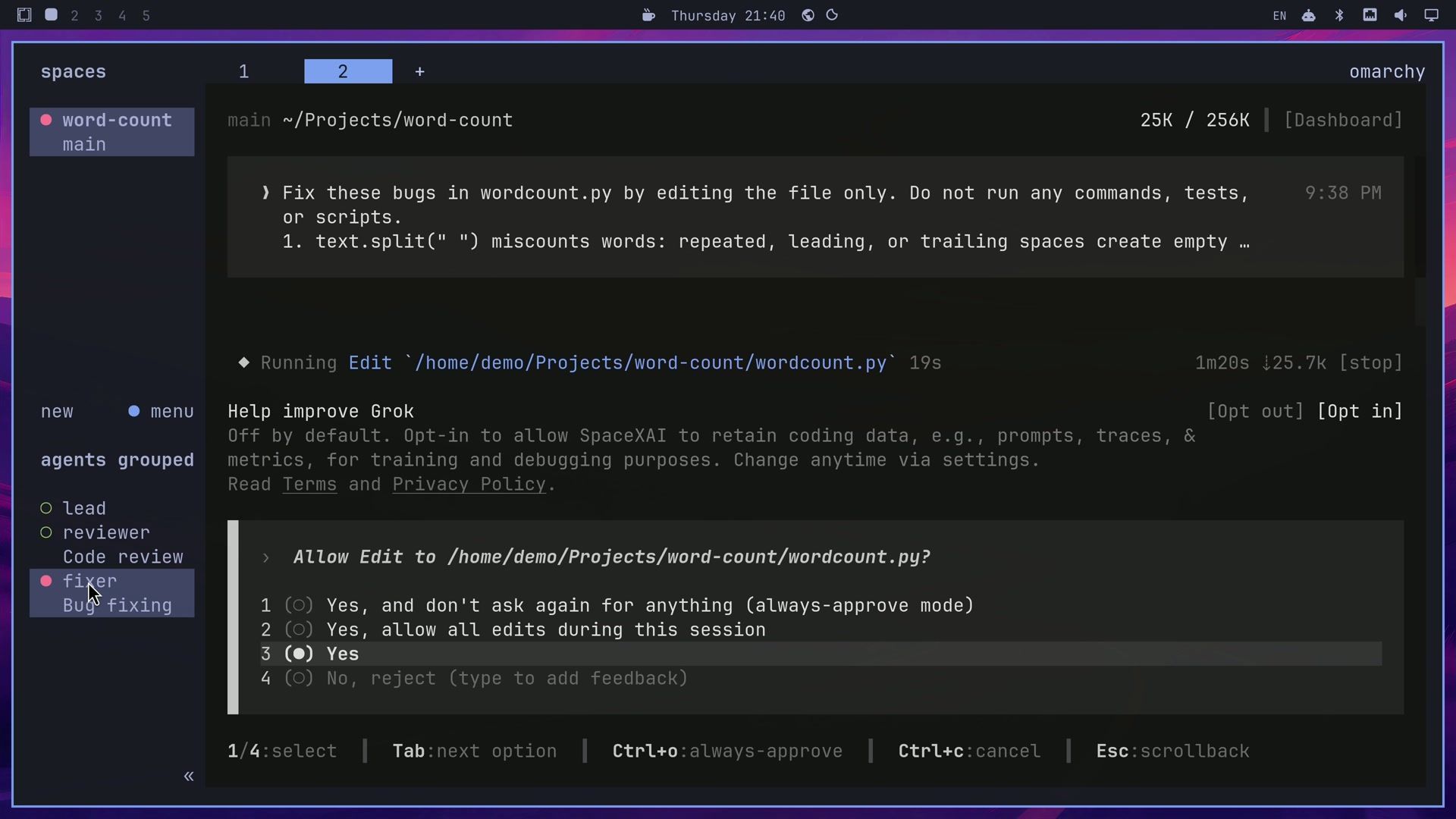Viewport: 1456px width, 819px height.
Task: Open the Dashboard button
Action: [1343, 120]
